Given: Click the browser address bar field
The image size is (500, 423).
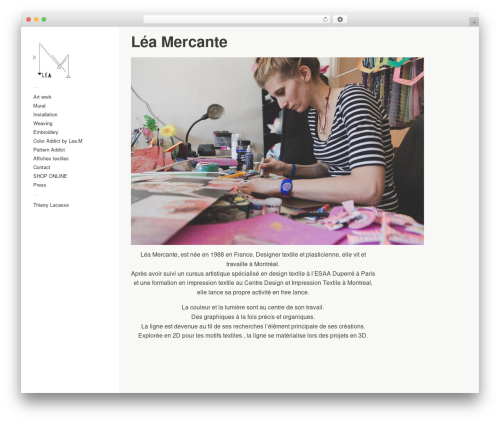Looking at the screenshot, I should [236, 19].
